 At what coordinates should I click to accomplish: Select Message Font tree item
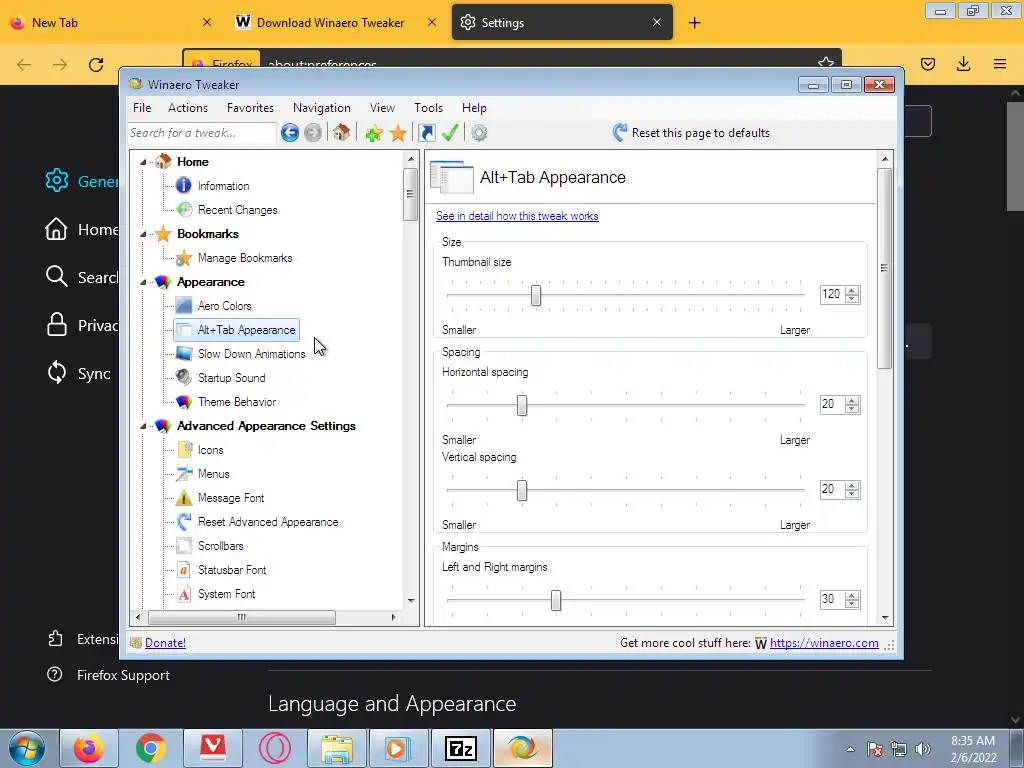[231, 498]
